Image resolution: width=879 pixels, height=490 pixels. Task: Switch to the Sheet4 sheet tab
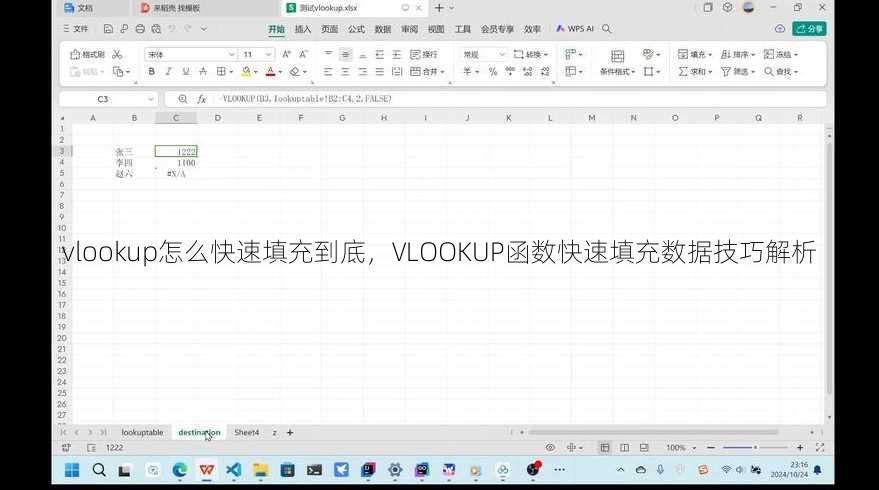[247, 432]
